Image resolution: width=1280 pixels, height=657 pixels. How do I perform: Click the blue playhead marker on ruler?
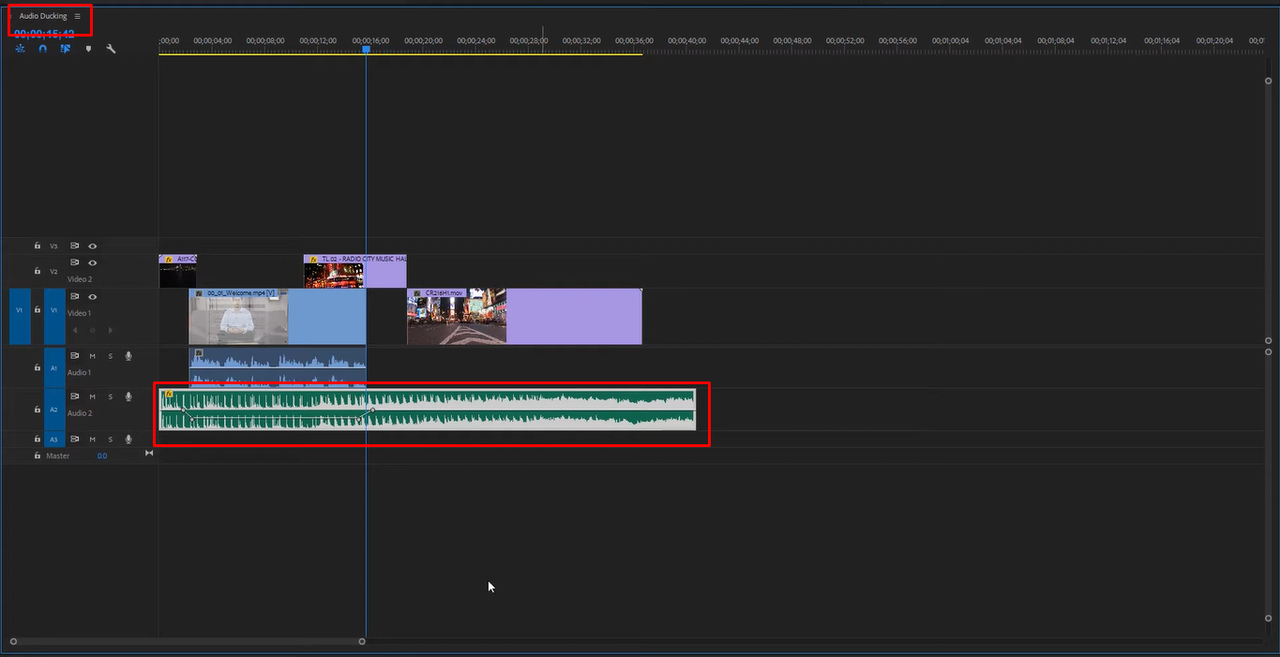[x=366, y=49]
